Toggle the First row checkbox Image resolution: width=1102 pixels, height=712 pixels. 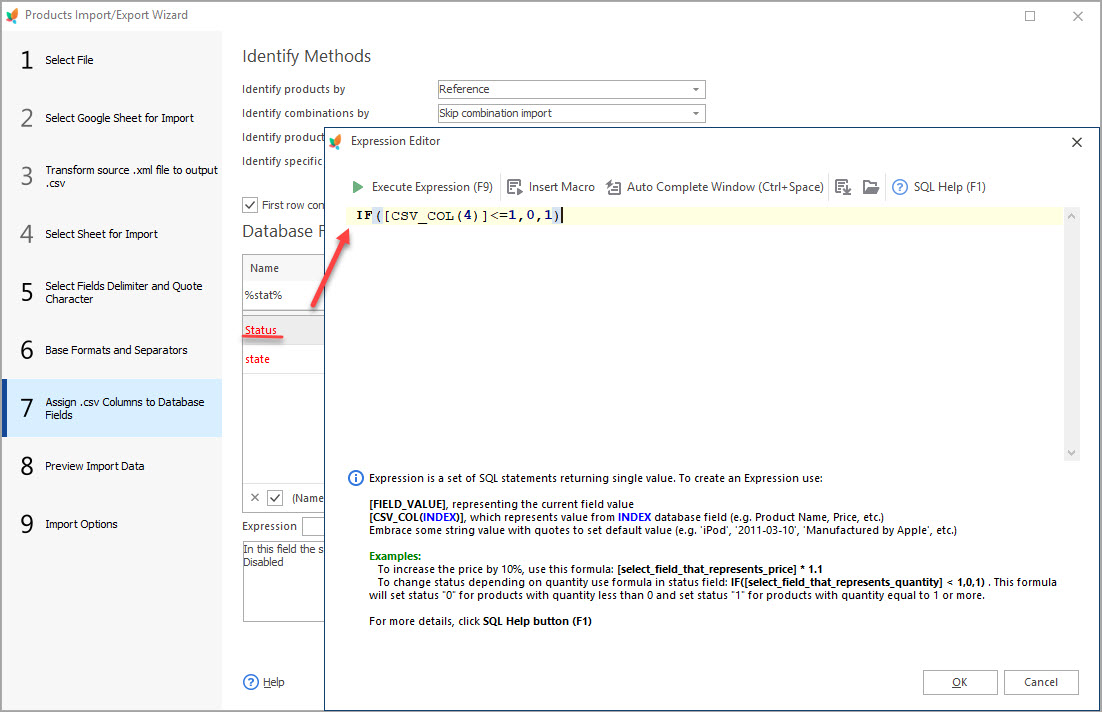[x=250, y=205]
